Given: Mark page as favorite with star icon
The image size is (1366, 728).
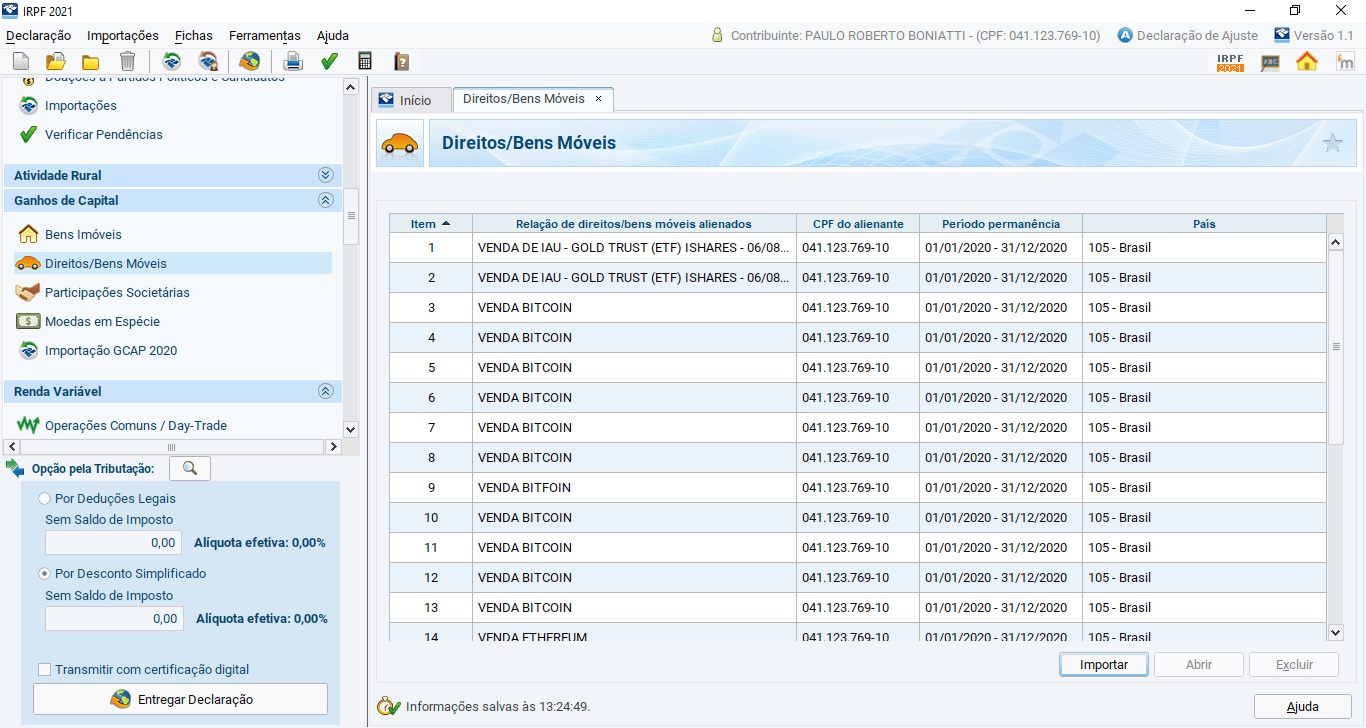Looking at the screenshot, I should click(x=1332, y=143).
